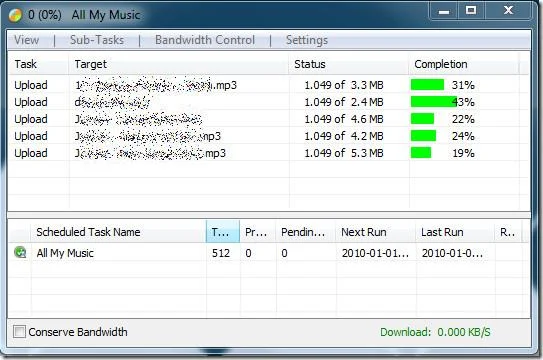Screen dimensions: 543x360
Task: Click the Scheduled Task Name column header
Action: click(x=119, y=232)
